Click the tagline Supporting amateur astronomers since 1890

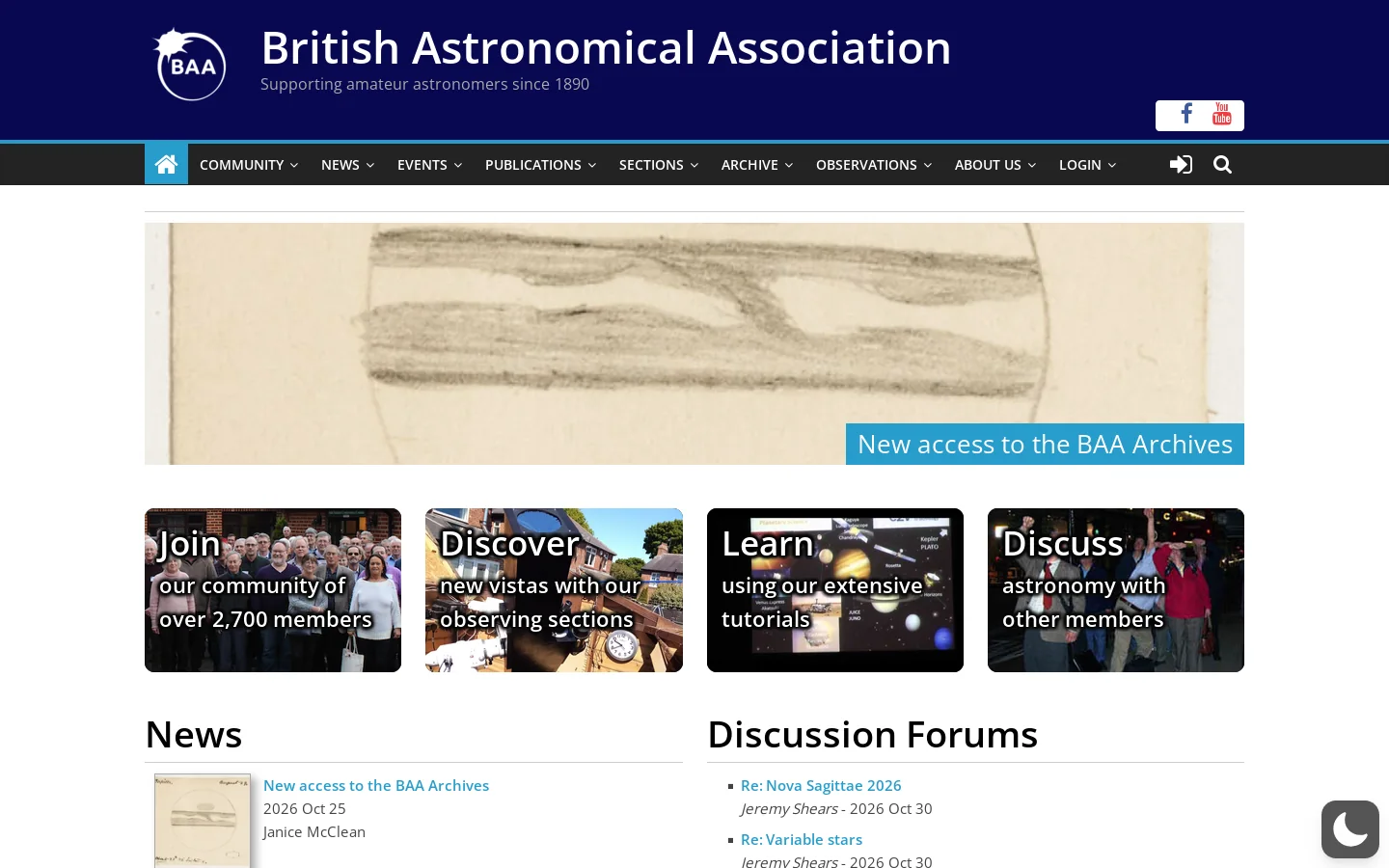click(x=424, y=84)
